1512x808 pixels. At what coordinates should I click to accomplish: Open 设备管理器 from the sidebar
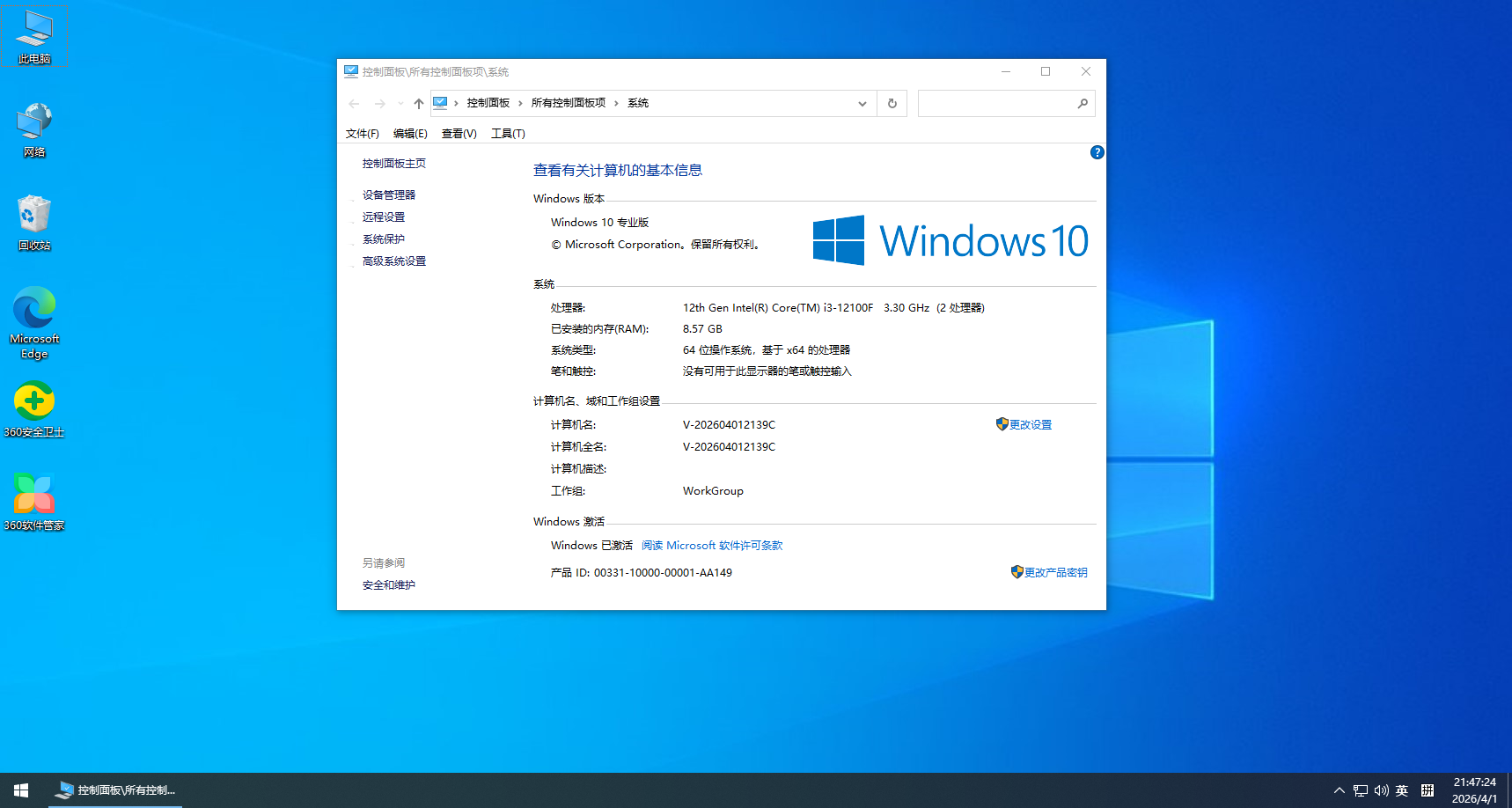(387, 195)
